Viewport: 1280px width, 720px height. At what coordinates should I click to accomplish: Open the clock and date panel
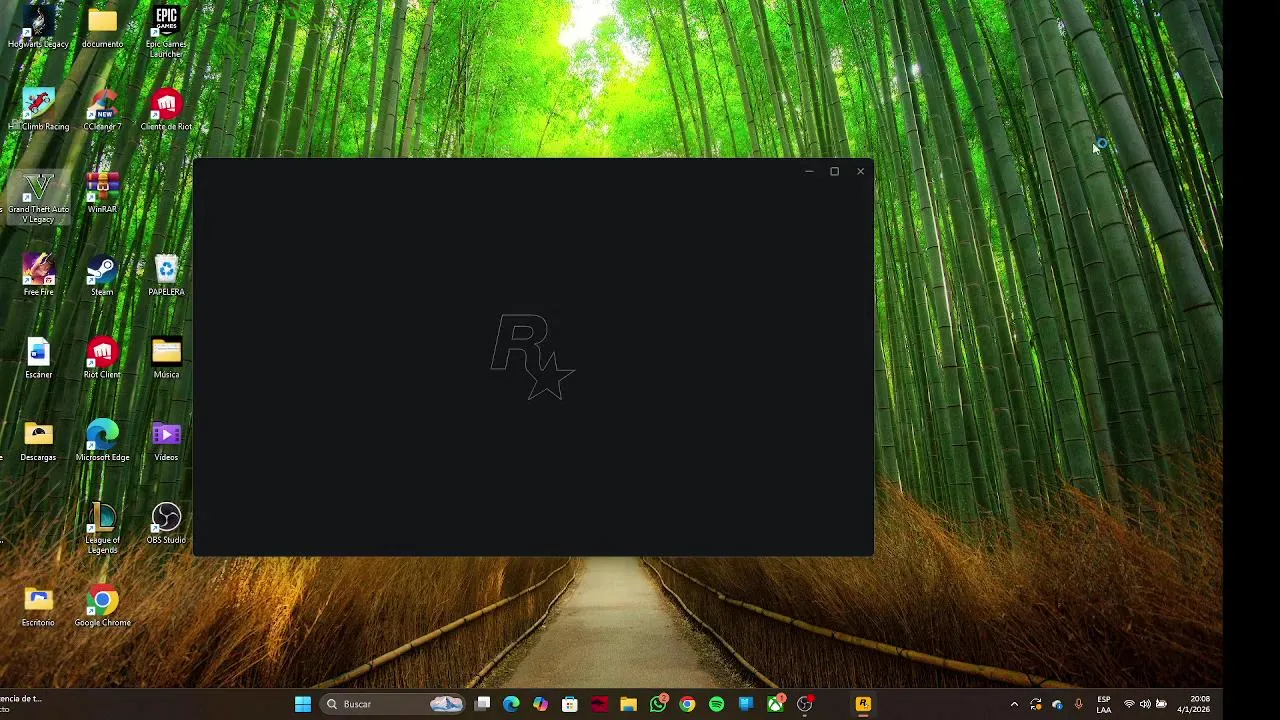click(1193, 704)
